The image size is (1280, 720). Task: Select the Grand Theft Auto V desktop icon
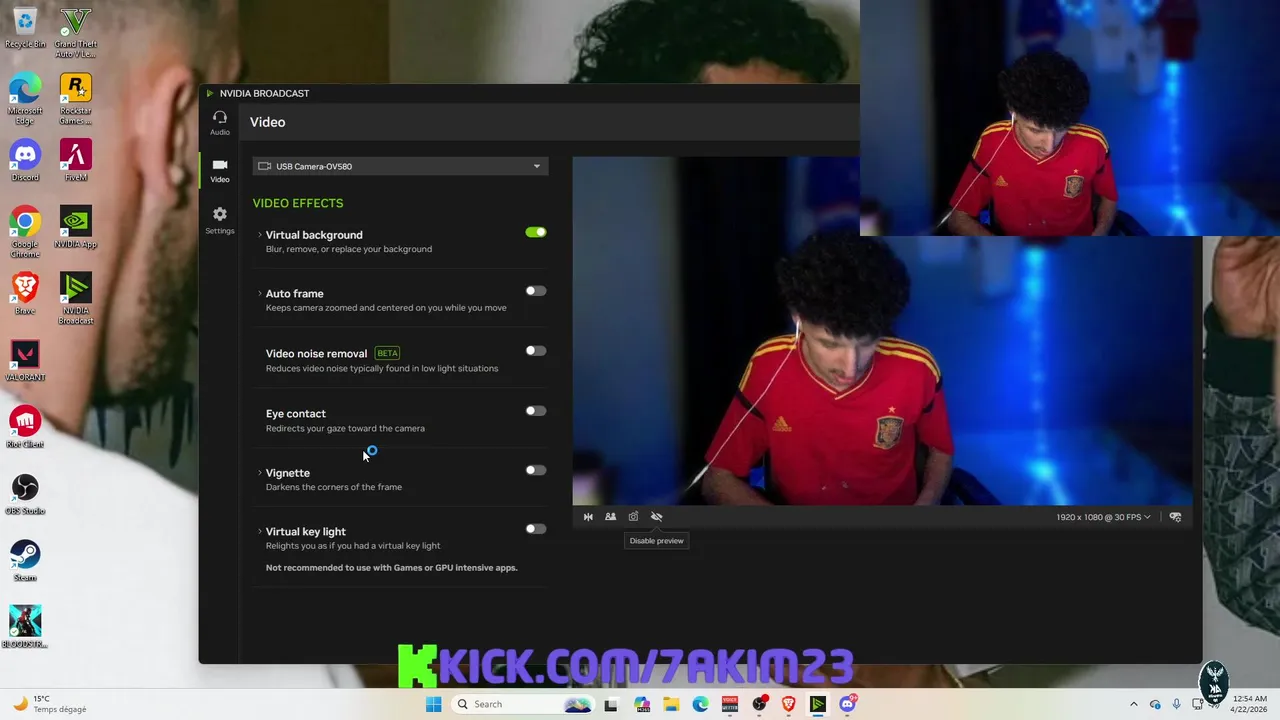pos(76,33)
